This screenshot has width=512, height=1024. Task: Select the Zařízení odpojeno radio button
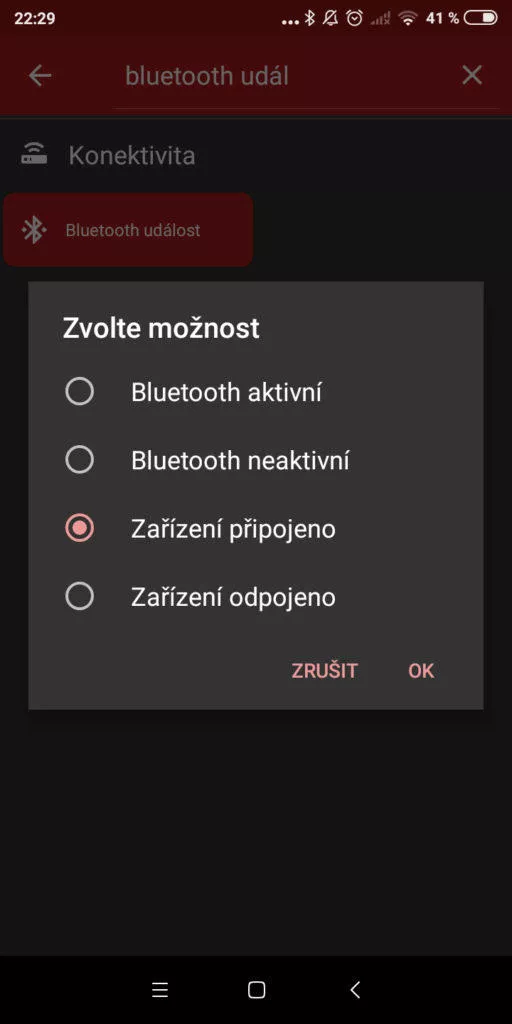tap(80, 596)
